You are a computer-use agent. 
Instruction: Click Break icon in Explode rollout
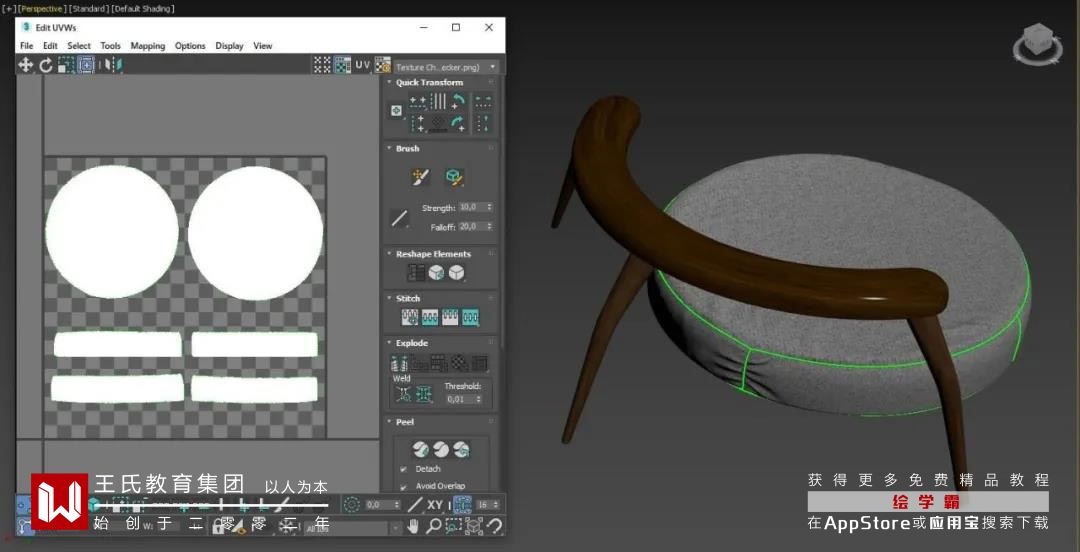click(399, 362)
